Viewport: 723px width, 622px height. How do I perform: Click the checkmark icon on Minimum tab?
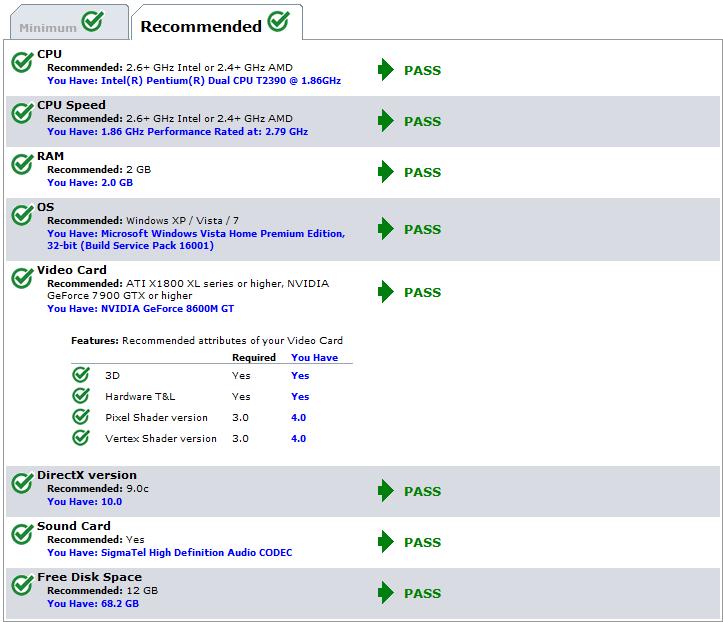(93, 21)
